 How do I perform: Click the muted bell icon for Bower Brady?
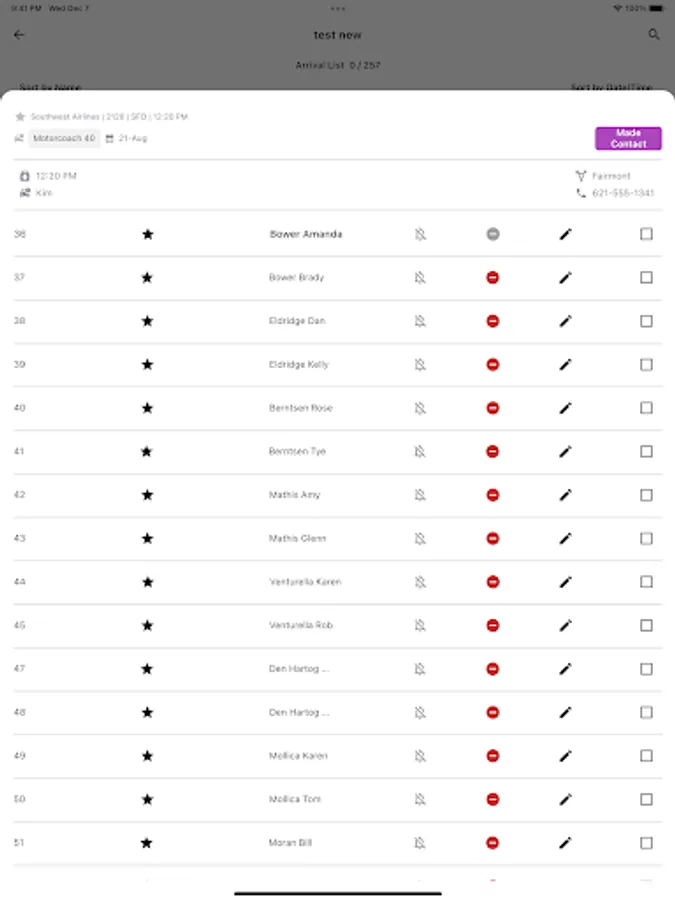coord(420,278)
